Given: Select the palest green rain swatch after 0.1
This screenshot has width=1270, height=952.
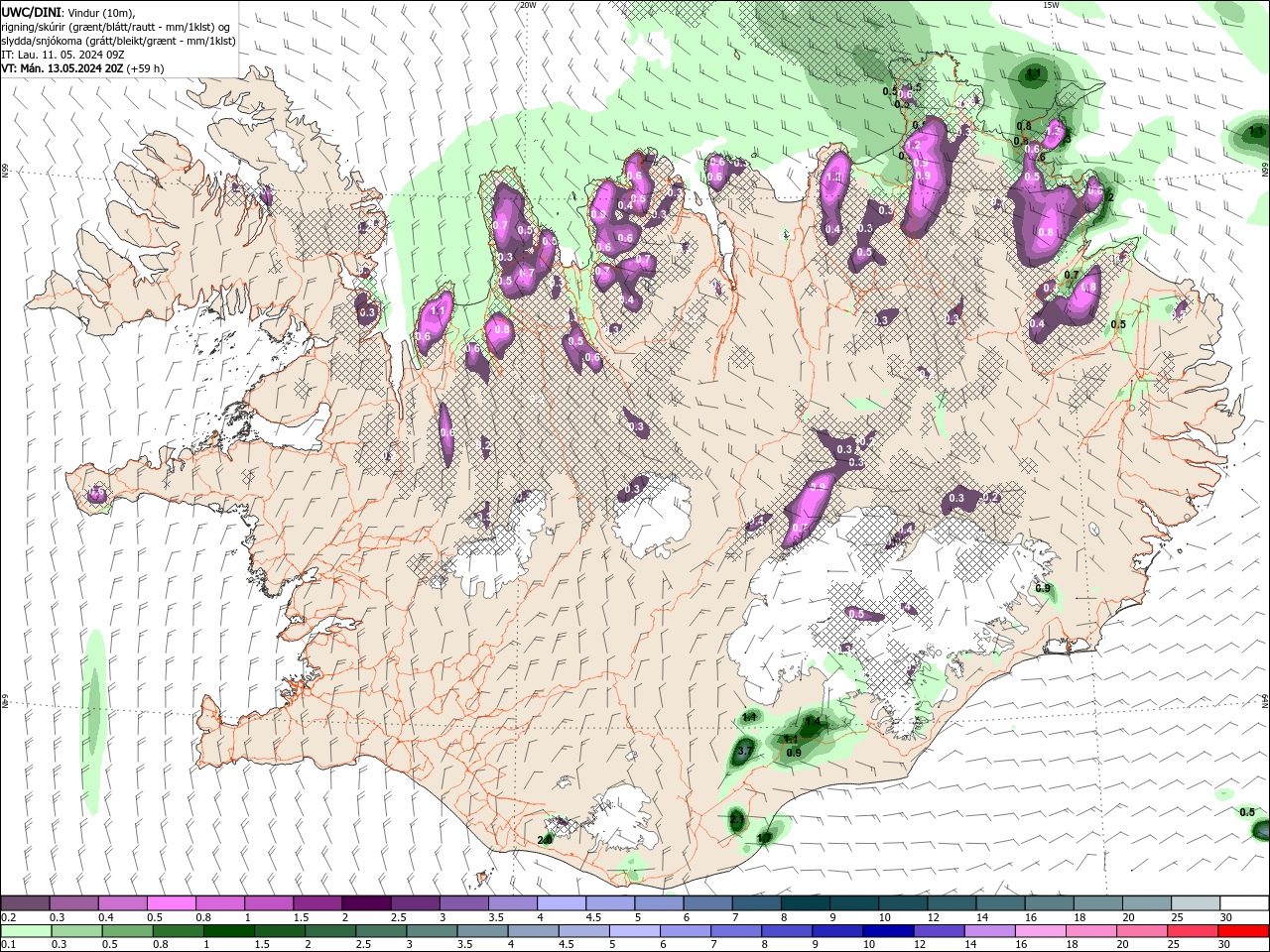Looking at the screenshot, I should 24,931.
